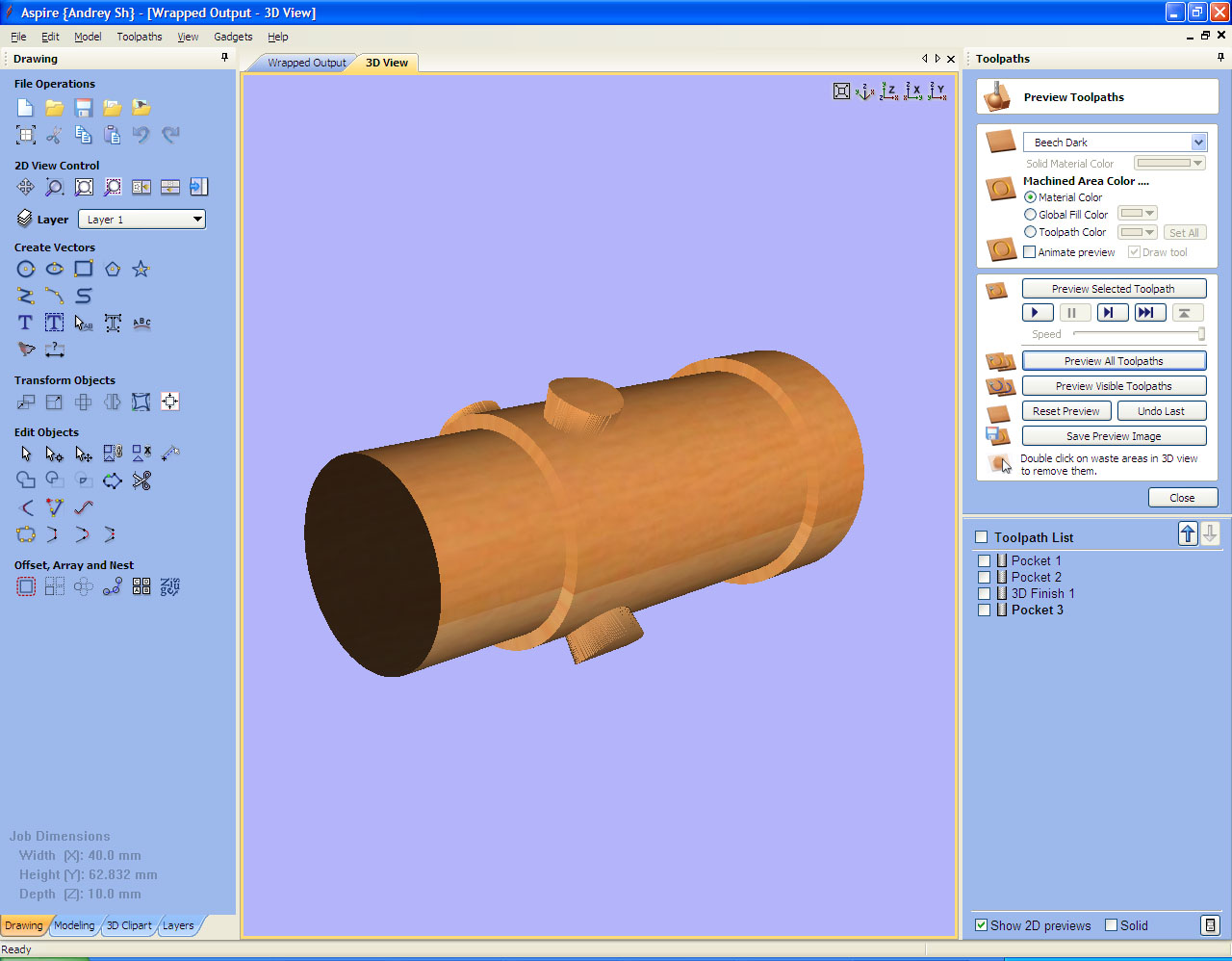The width and height of the screenshot is (1232, 961).
Task: Create a new file
Action: click(26, 108)
